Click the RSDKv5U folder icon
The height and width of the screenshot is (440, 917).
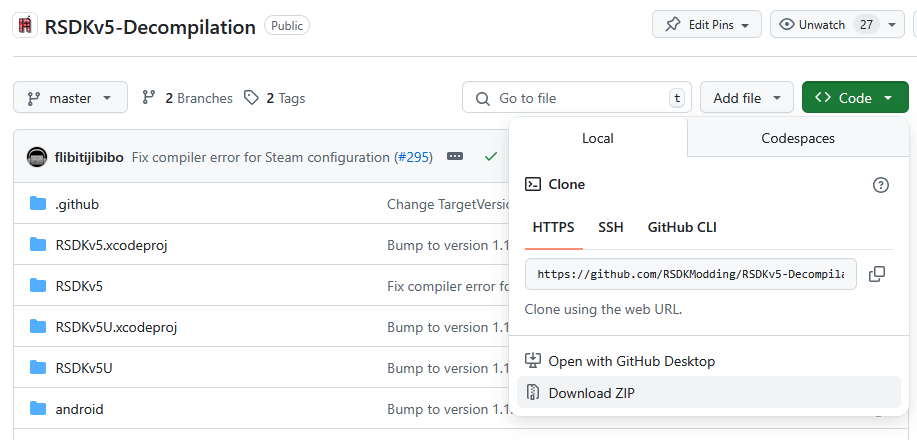pyautogui.click(x=37, y=367)
